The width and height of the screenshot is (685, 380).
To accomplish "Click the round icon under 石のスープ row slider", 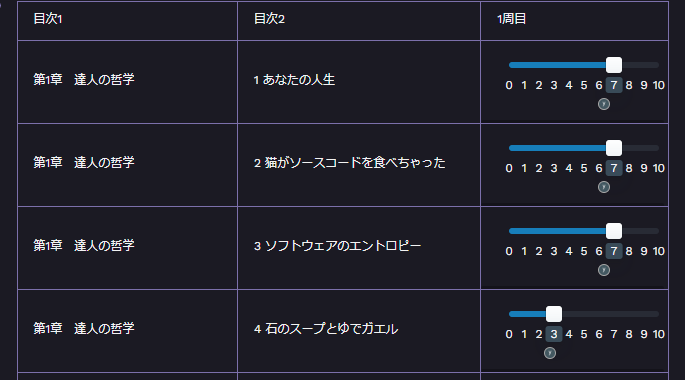I will coord(550,353).
